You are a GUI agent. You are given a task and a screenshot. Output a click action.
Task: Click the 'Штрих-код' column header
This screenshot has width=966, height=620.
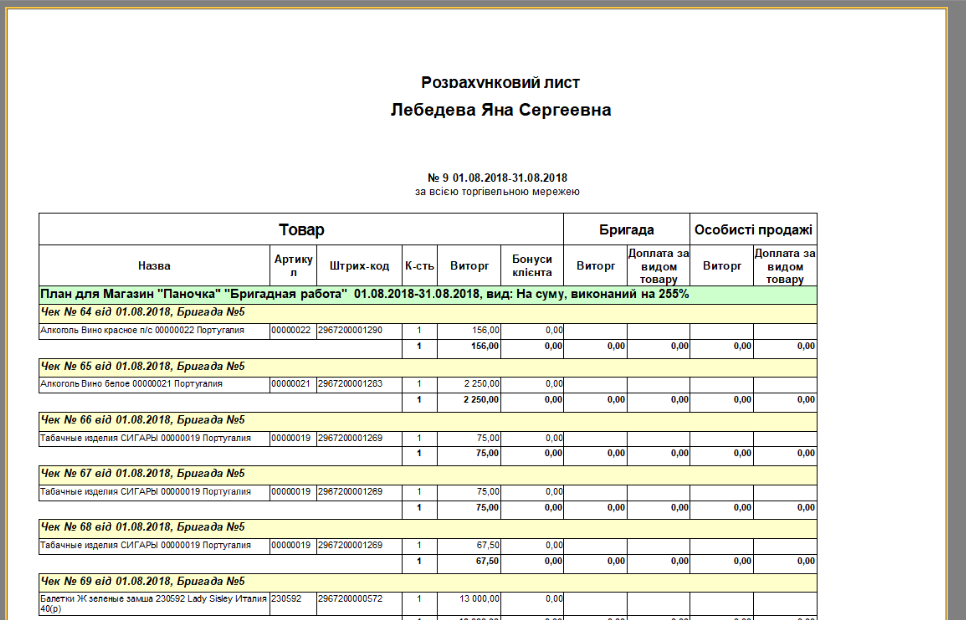coord(359,266)
